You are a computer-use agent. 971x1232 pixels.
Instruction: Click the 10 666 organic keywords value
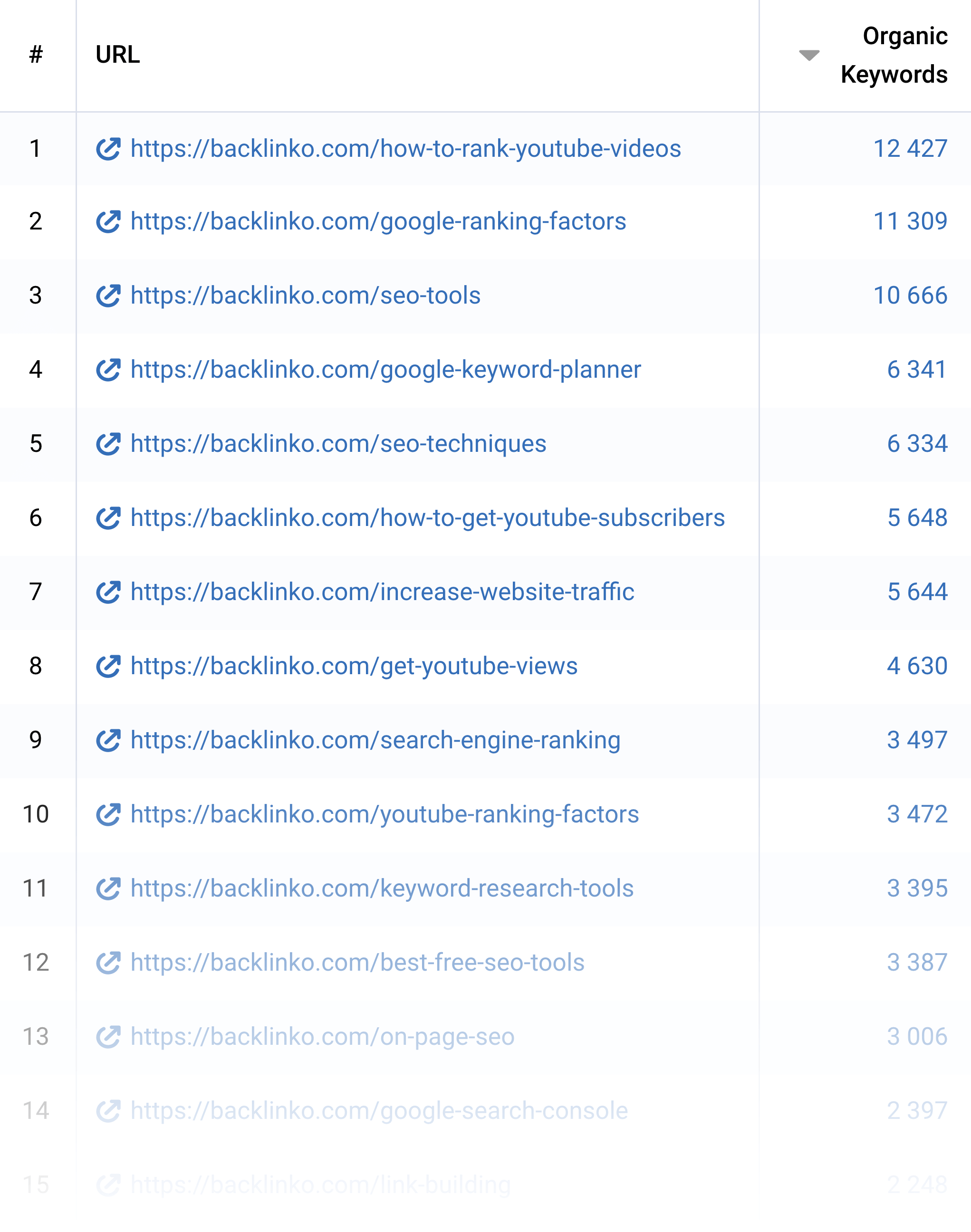pos(910,296)
